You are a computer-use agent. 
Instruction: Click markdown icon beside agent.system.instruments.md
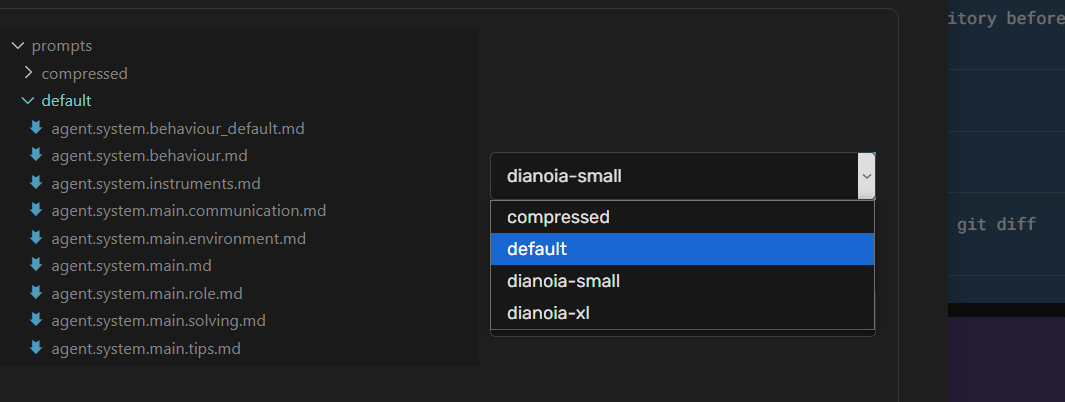(36, 183)
